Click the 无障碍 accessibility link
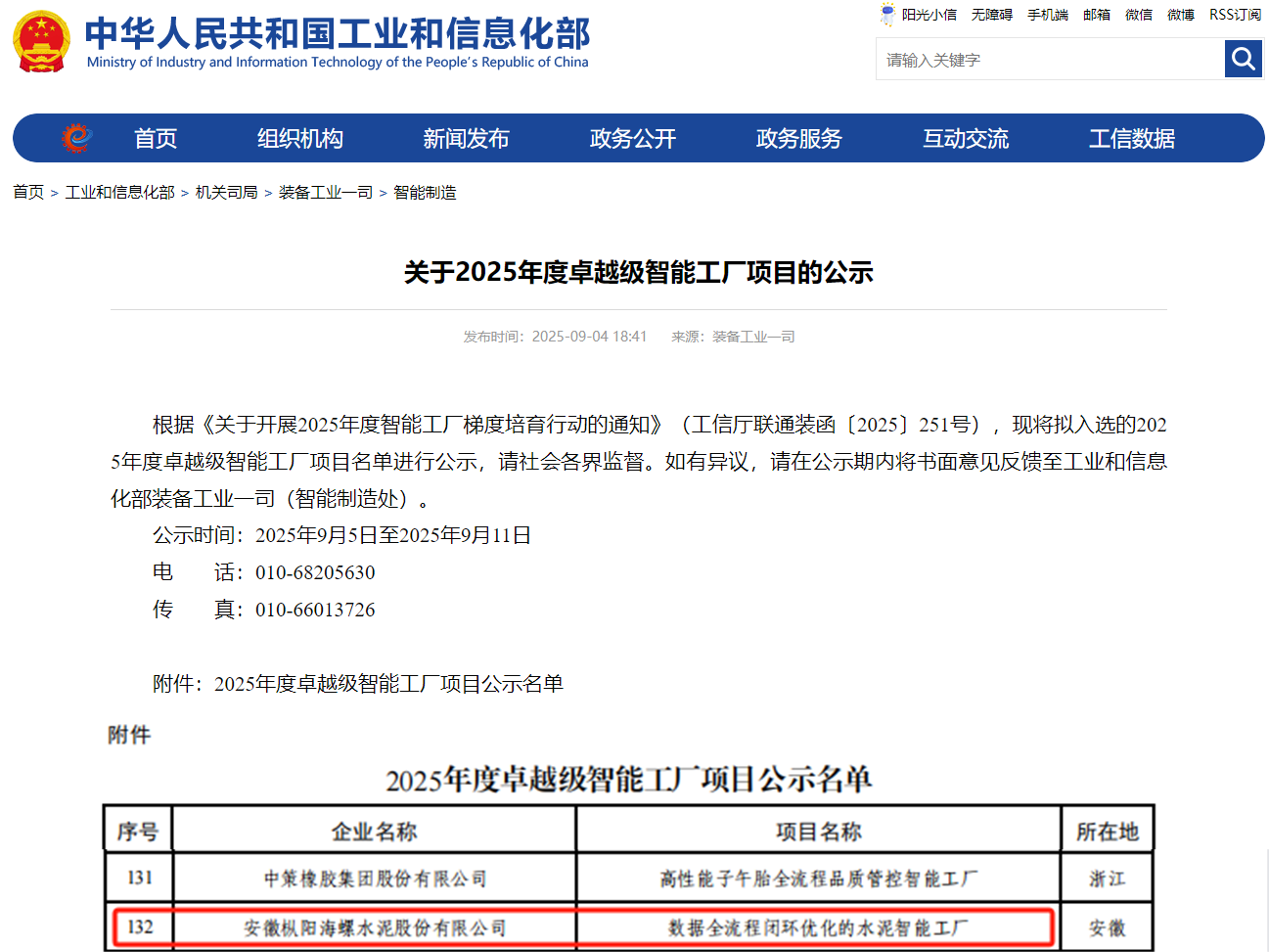 pos(991,15)
